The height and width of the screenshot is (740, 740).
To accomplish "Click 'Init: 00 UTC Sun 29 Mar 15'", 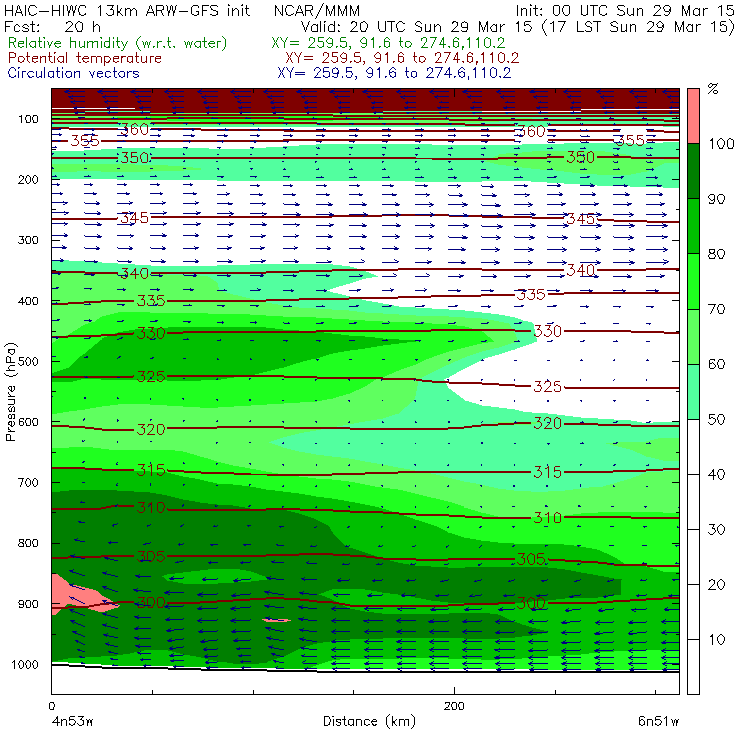I will click(x=624, y=10).
